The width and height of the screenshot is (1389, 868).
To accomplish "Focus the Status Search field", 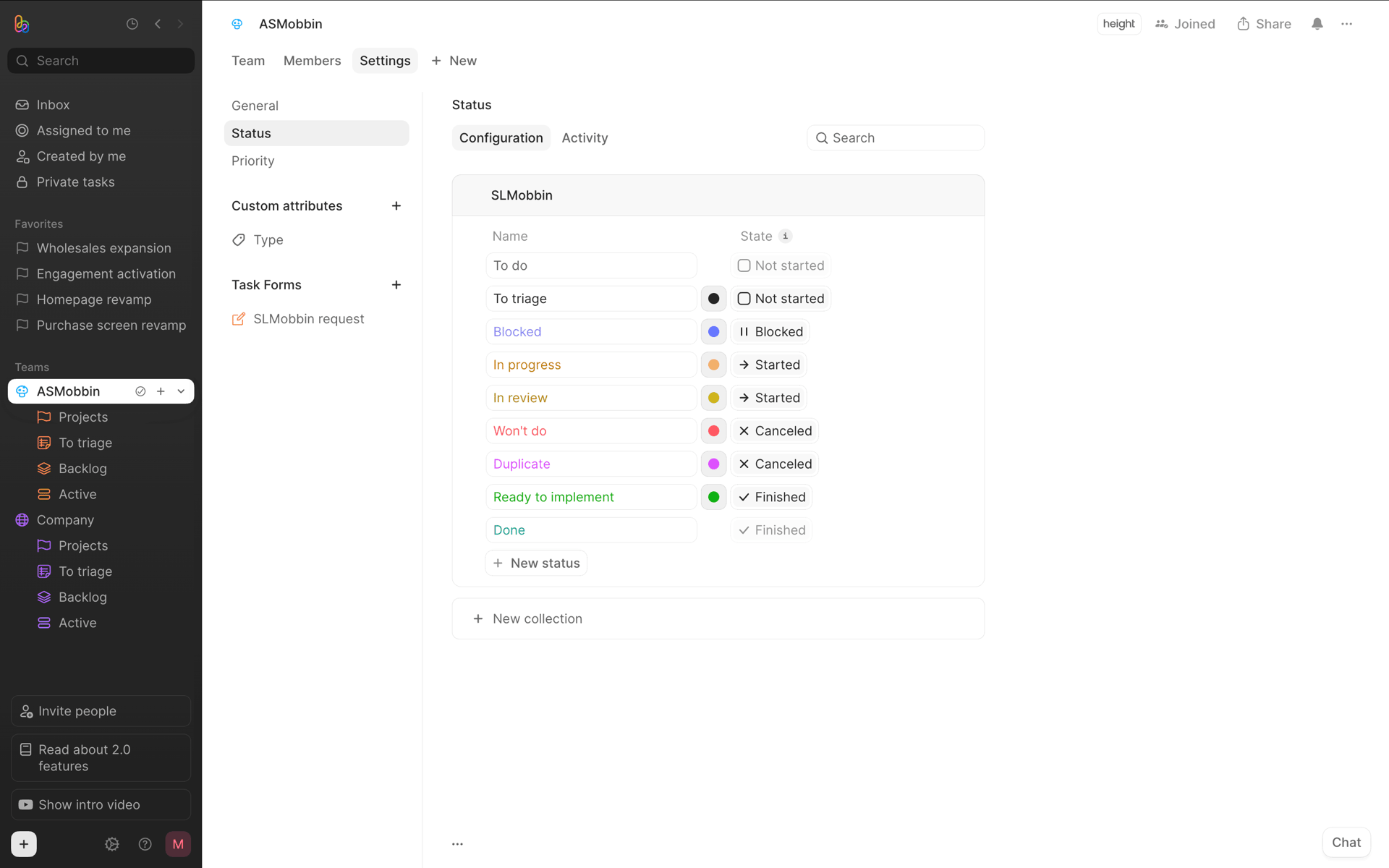I will pos(895,138).
